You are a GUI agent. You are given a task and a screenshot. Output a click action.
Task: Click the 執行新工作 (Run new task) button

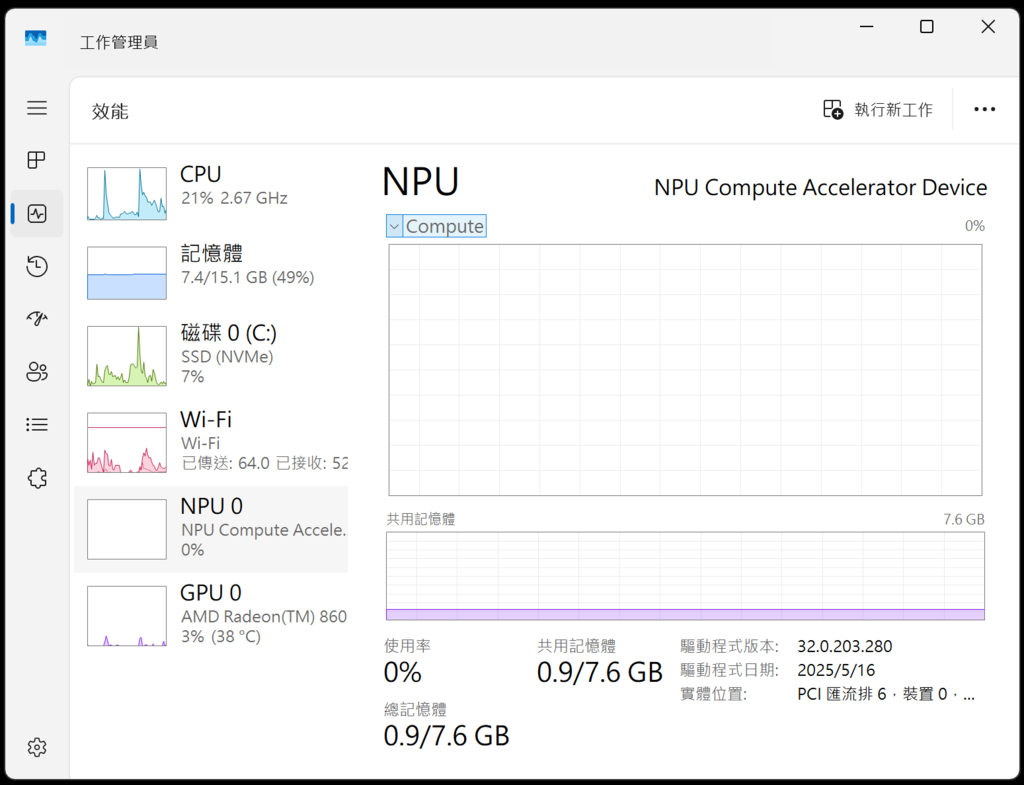click(878, 109)
